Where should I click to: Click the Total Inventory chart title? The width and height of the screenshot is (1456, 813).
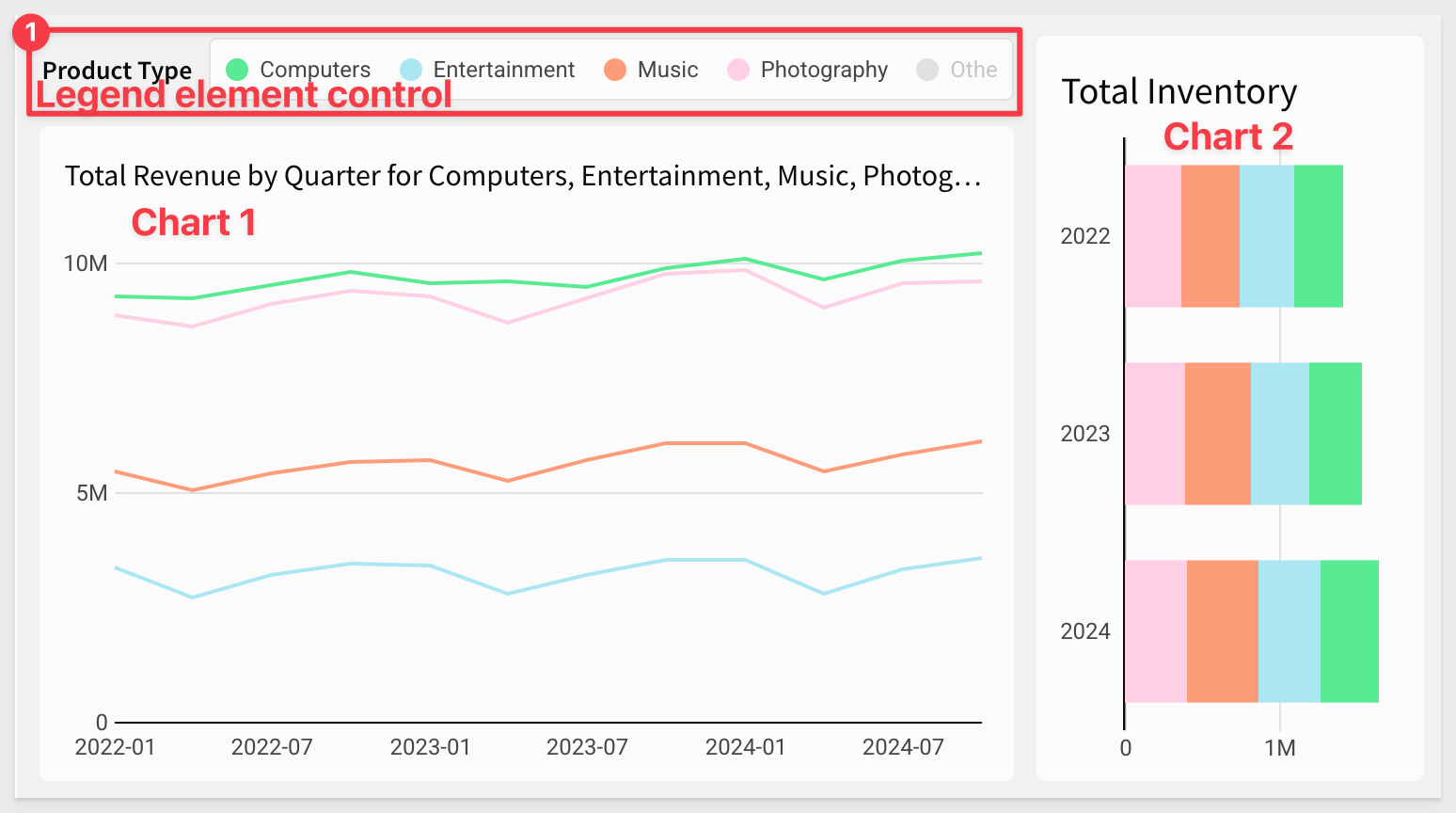(1179, 92)
